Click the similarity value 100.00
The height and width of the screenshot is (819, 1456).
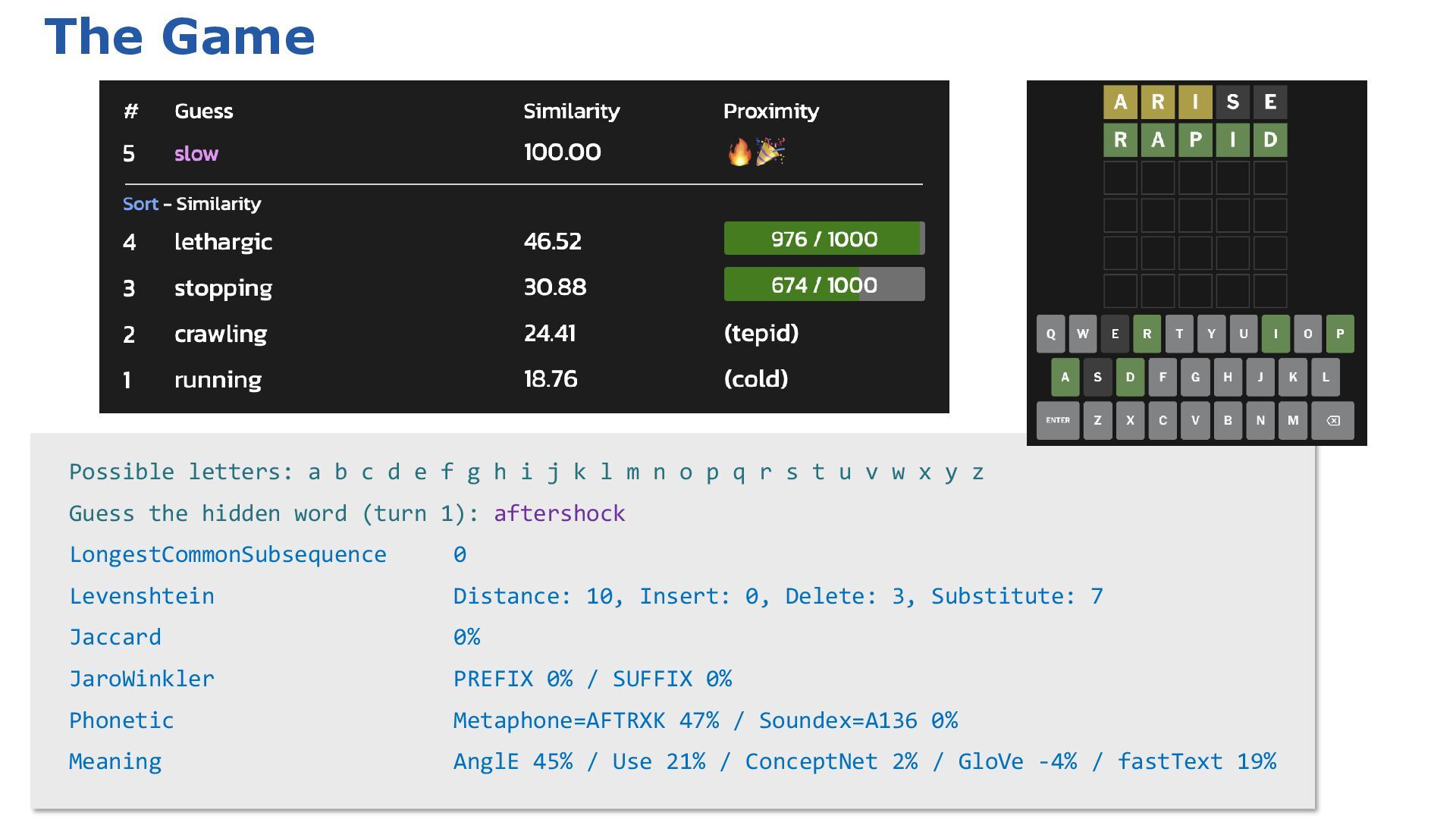pos(563,152)
